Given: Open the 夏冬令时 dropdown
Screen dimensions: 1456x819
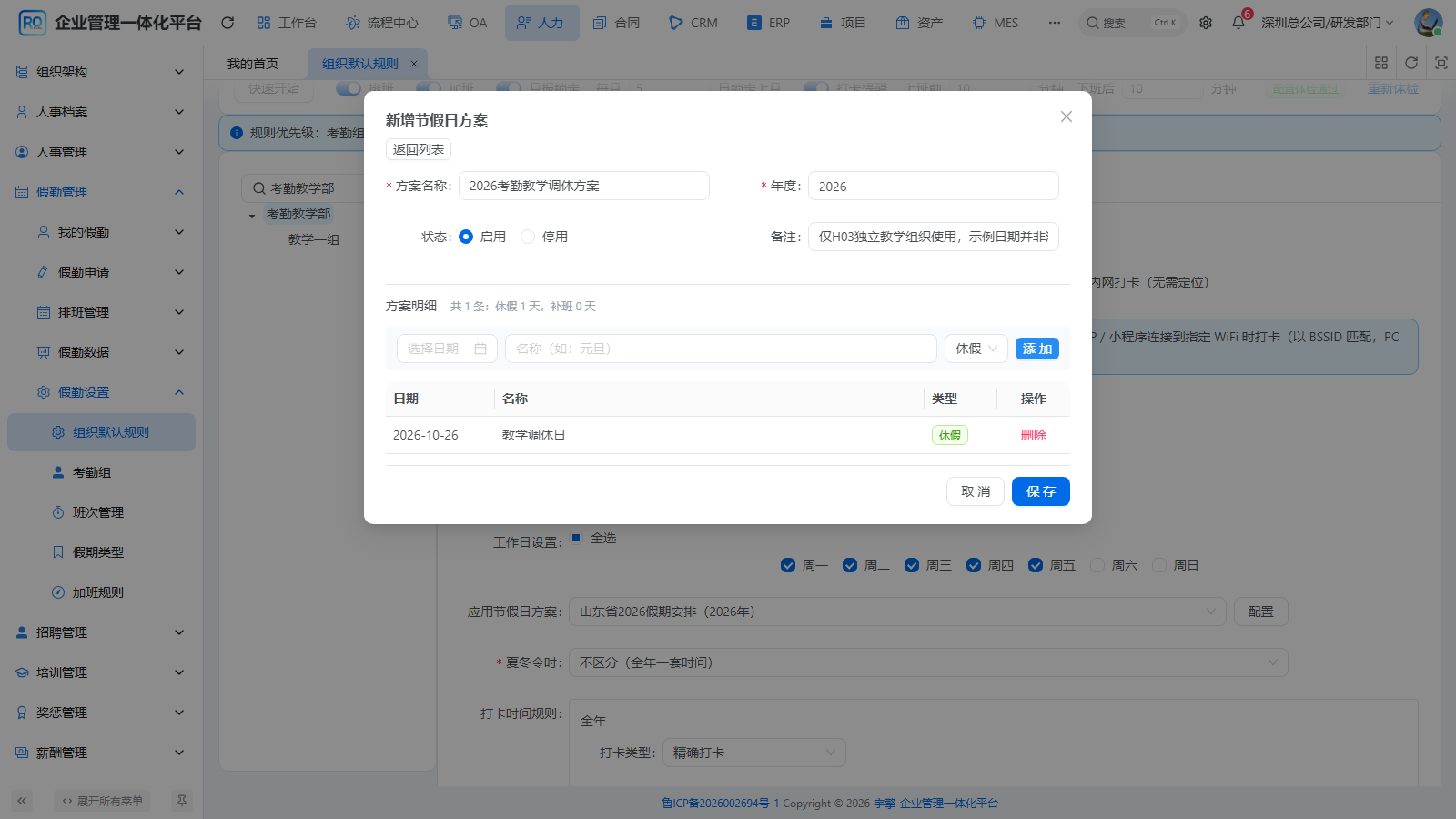Looking at the screenshot, I should point(928,662).
